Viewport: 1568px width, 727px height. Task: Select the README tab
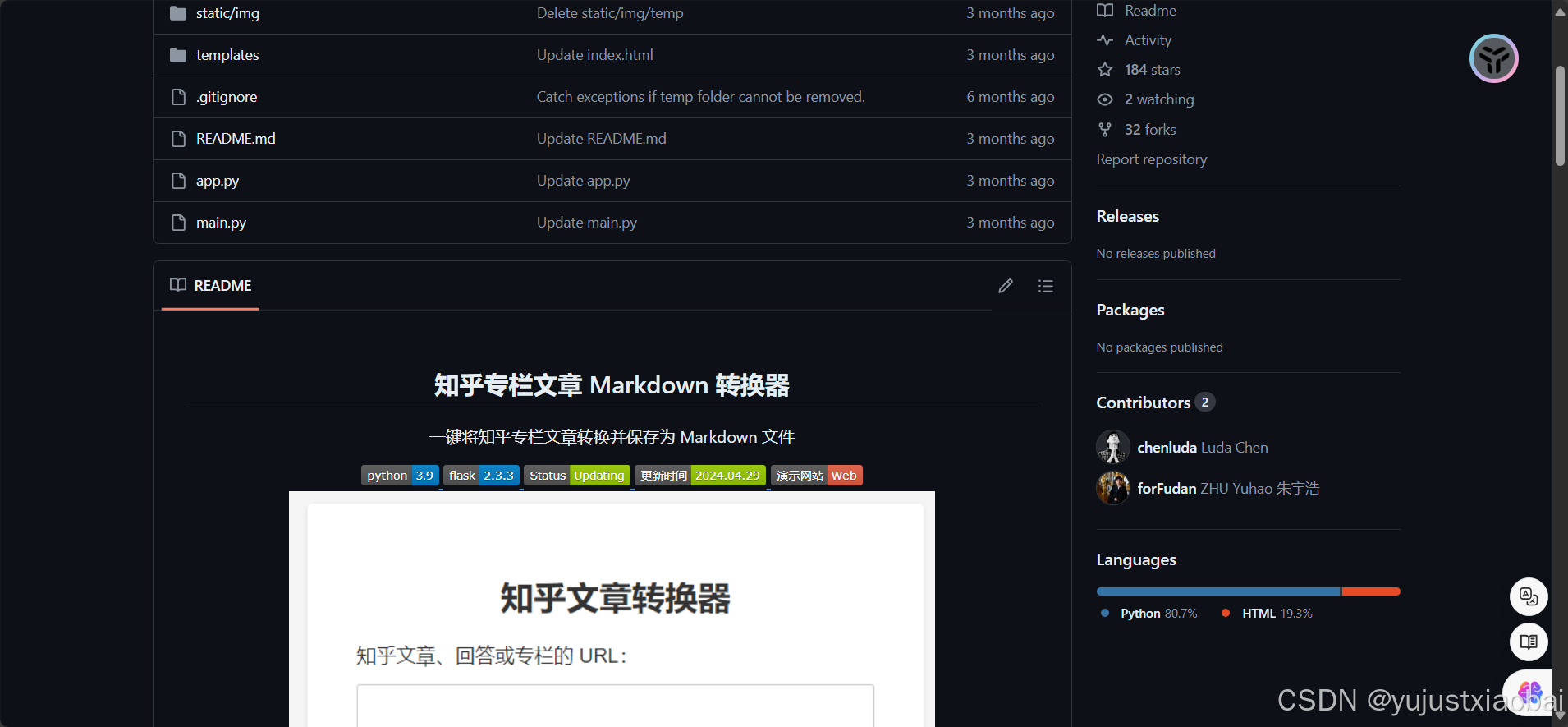211,286
